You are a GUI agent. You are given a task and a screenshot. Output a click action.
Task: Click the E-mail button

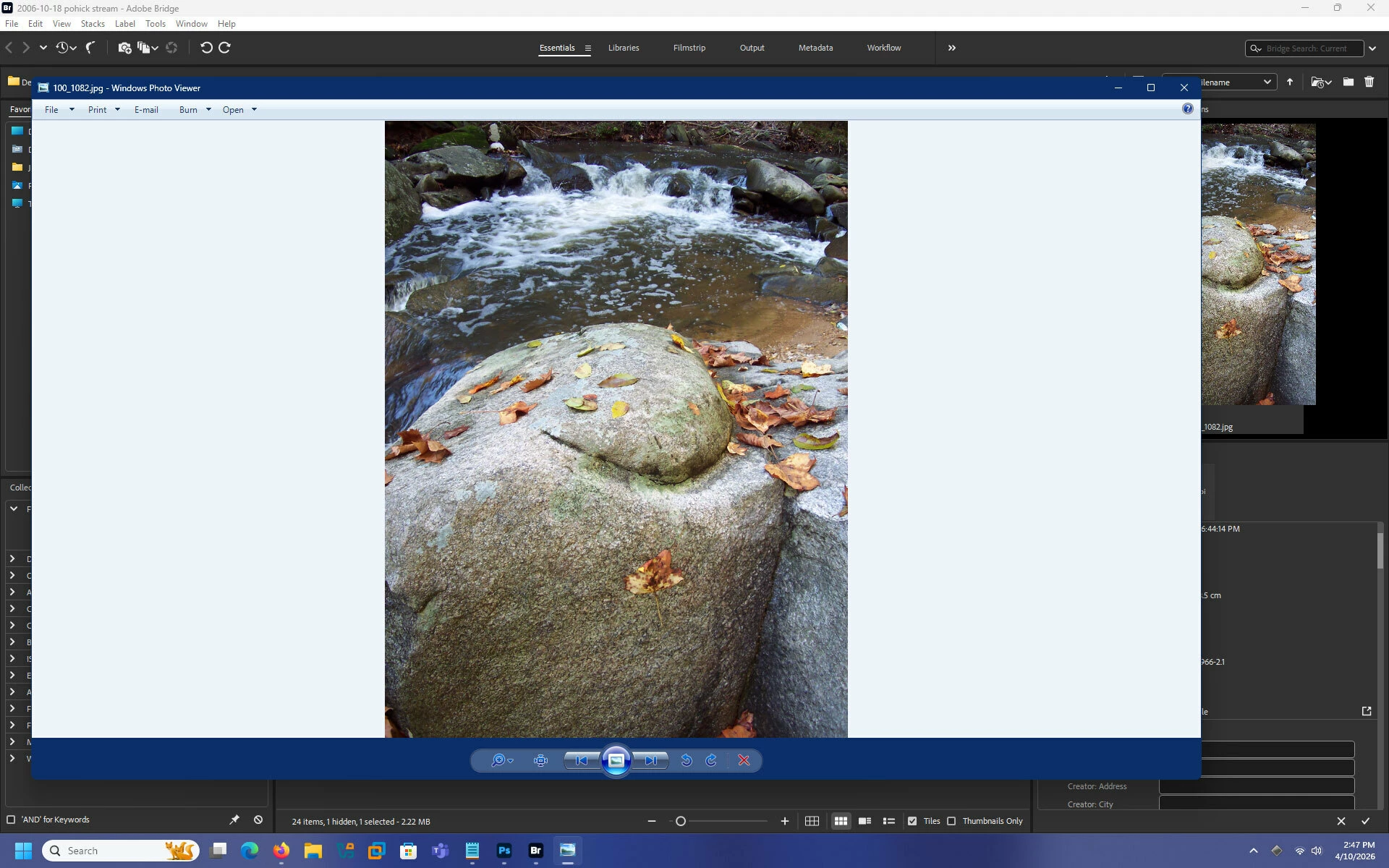pyautogui.click(x=146, y=110)
